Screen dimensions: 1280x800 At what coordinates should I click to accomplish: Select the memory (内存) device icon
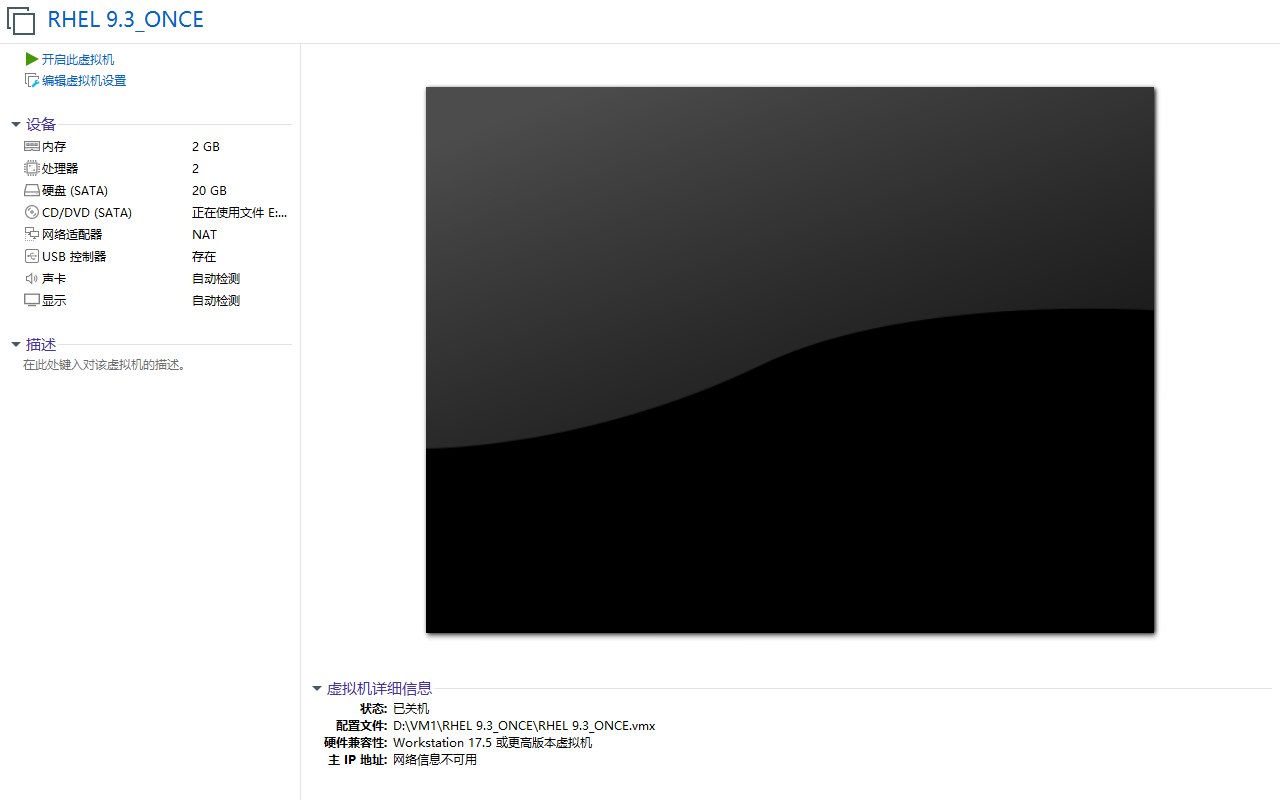click(32, 146)
